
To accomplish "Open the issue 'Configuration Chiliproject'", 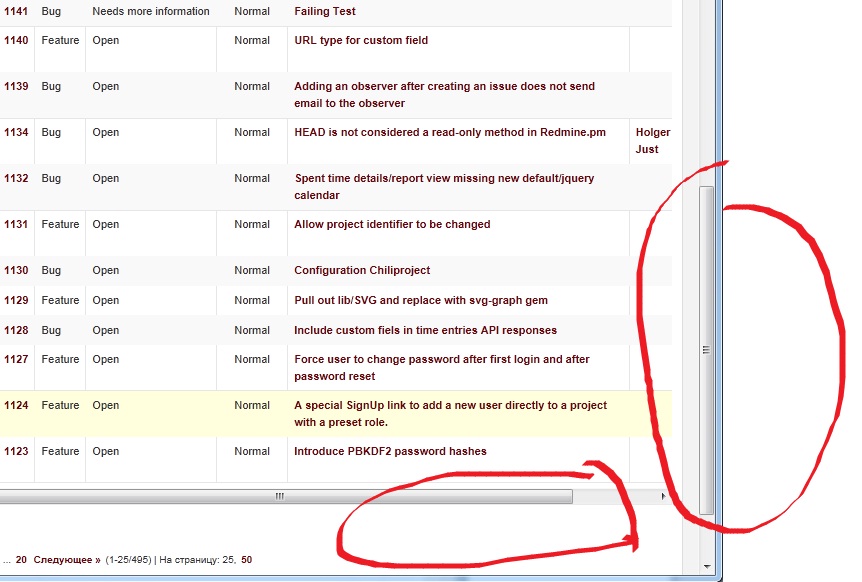I will point(362,270).
